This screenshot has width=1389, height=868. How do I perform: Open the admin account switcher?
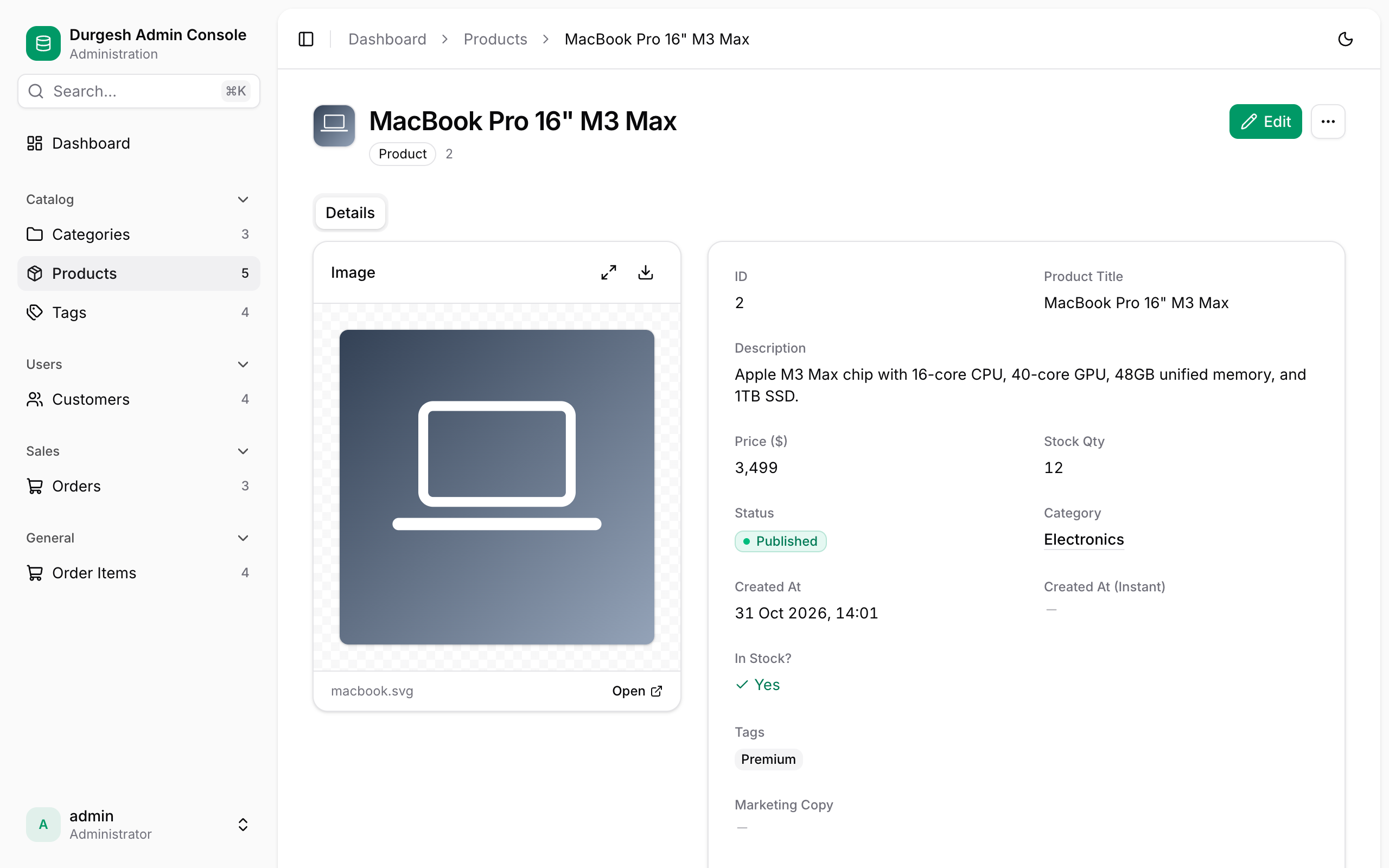click(138, 825)
